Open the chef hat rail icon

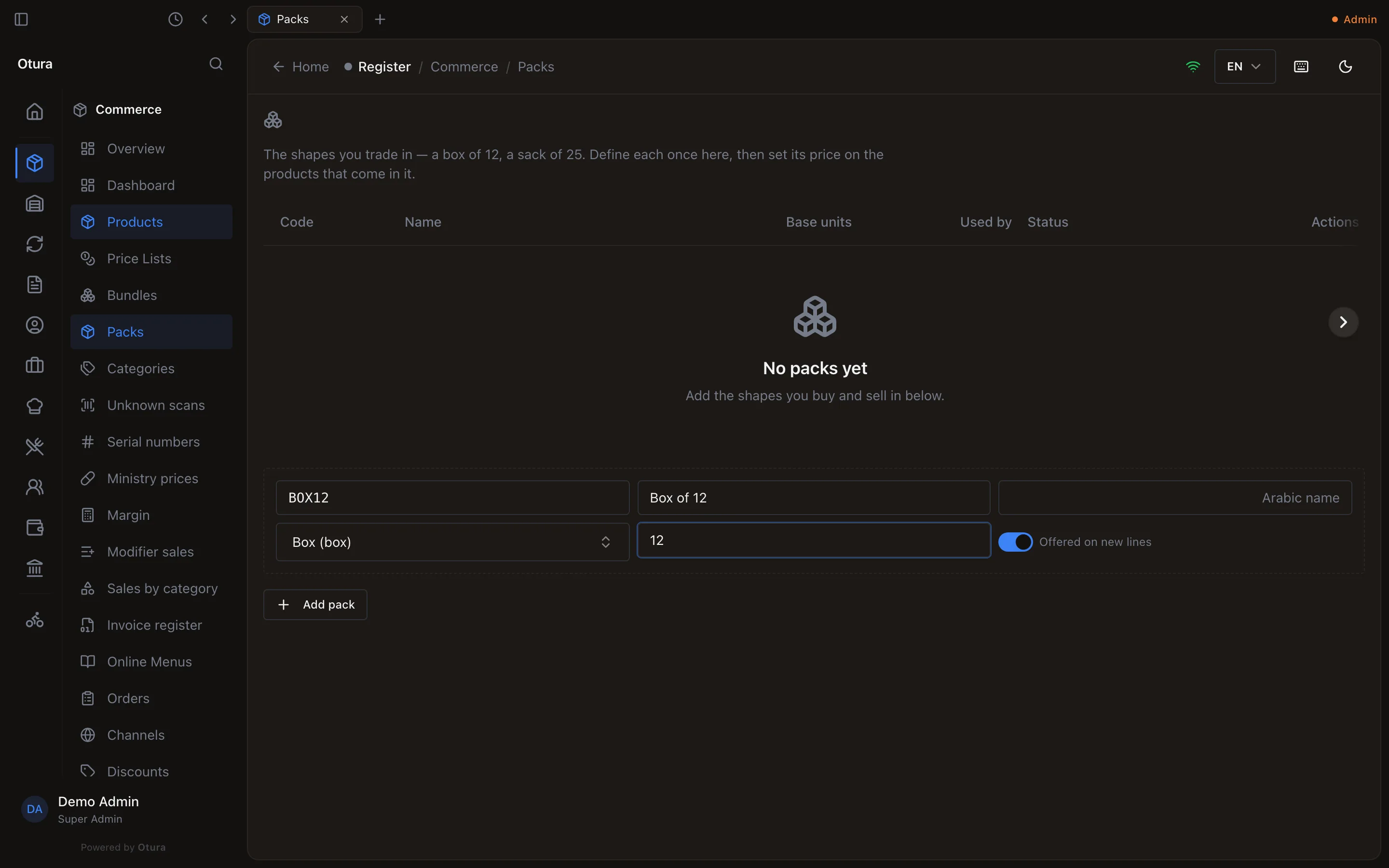35,406
